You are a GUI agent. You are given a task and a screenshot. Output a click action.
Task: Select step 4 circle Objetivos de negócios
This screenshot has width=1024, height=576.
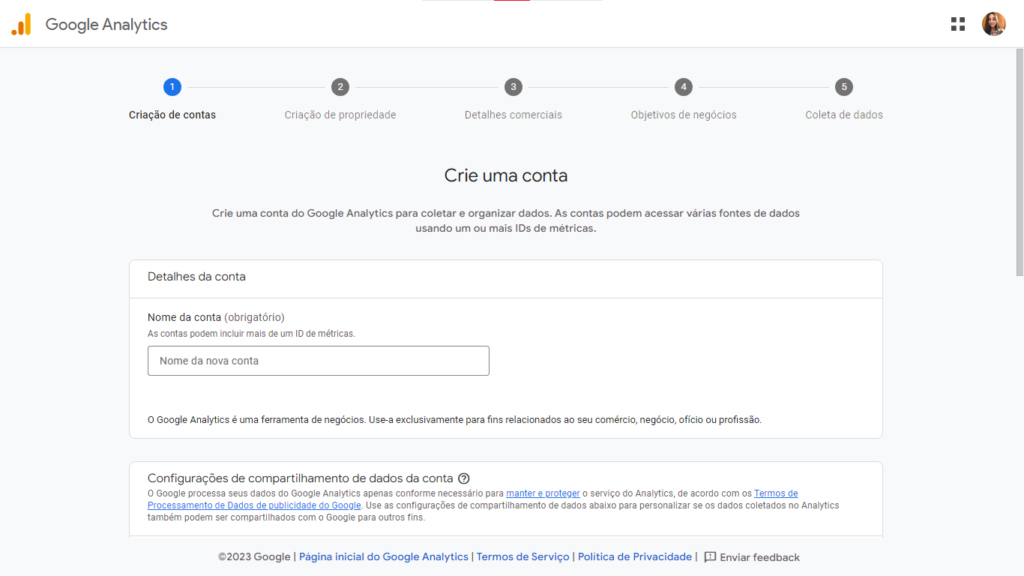[x=684, y=87]
